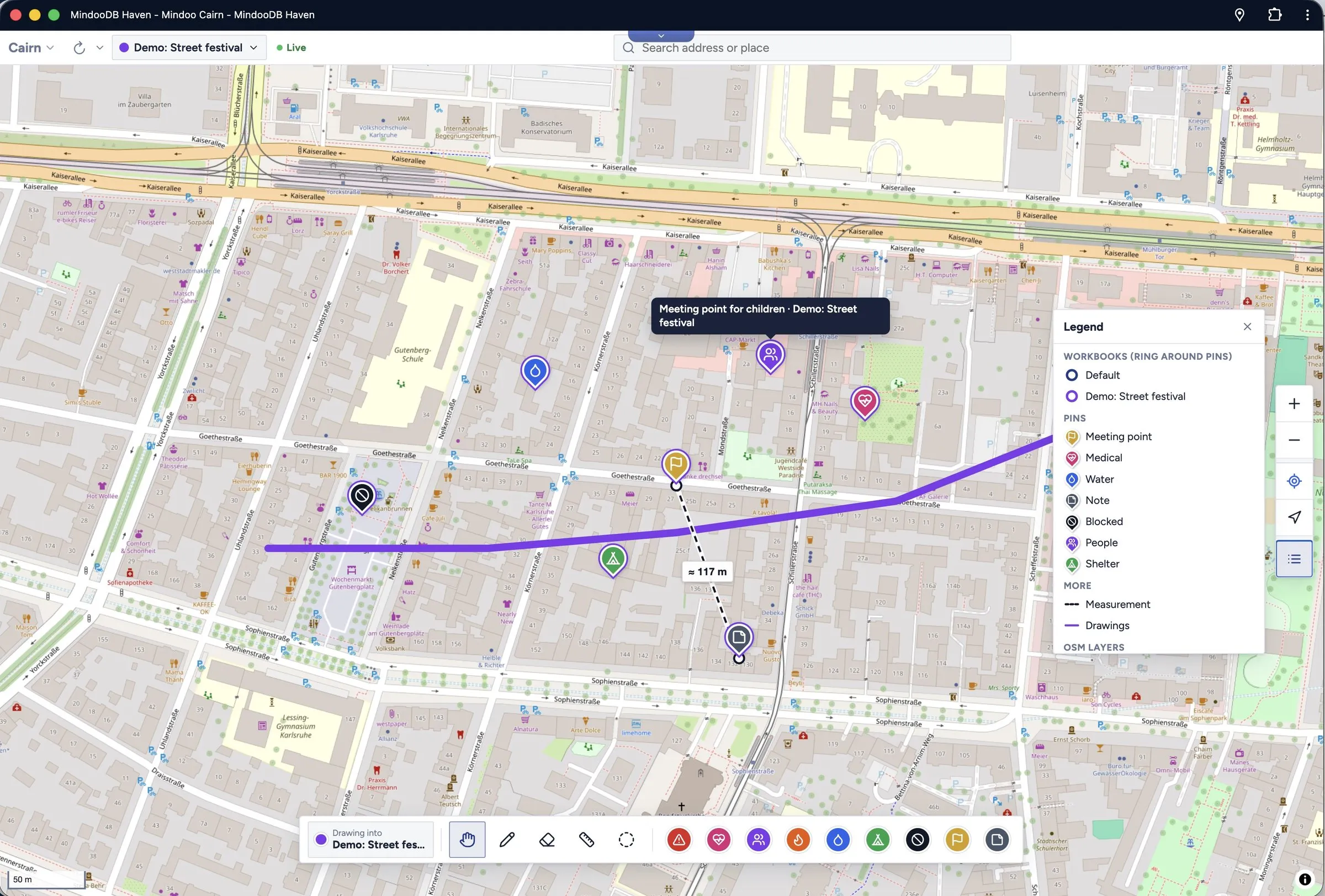This screenshot has height=896, width=1325.
Task: Click the Default workbook legend entry
Action: click(1093, 375)
